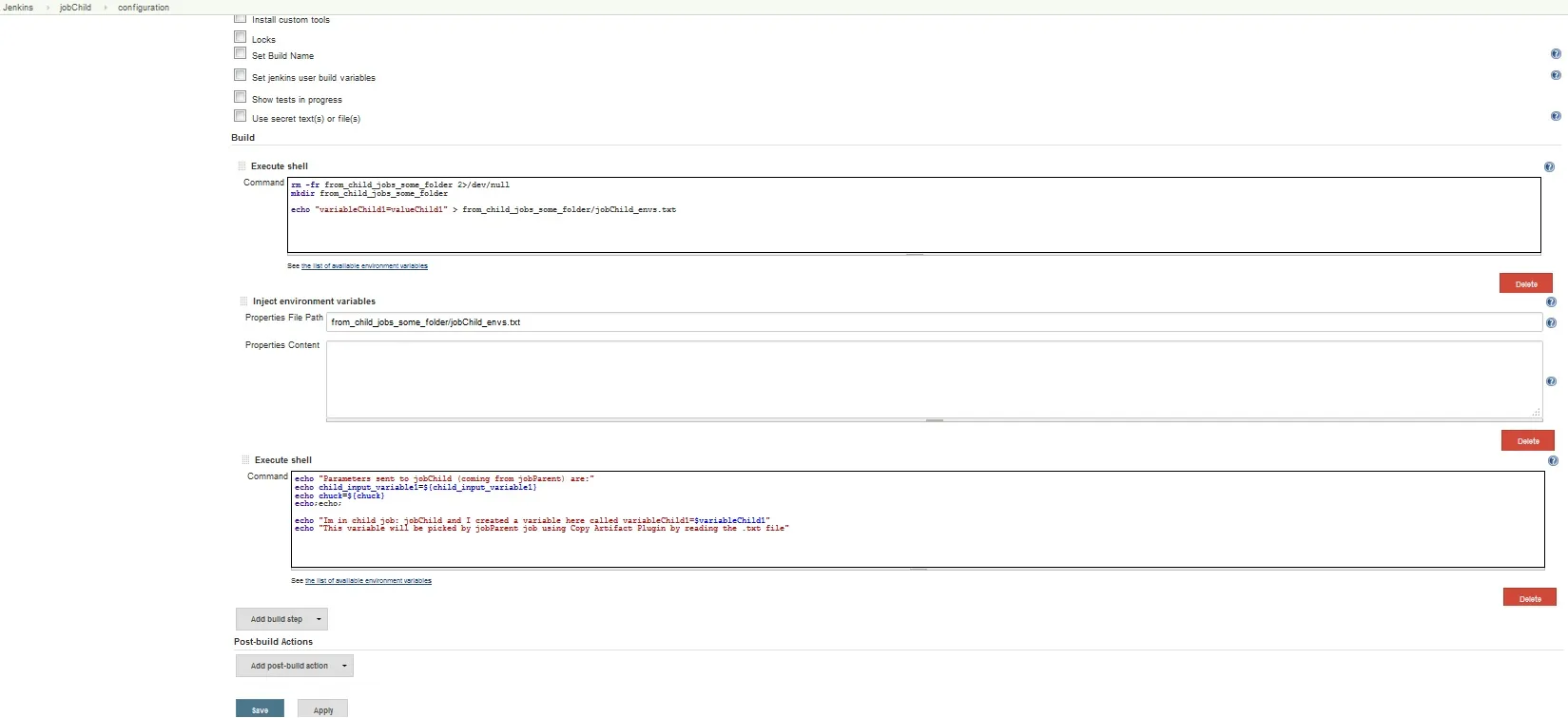Focus the Command box containing mkdir from_child_jobs_some_folder
1568x718 pixels.
(914, 215)
